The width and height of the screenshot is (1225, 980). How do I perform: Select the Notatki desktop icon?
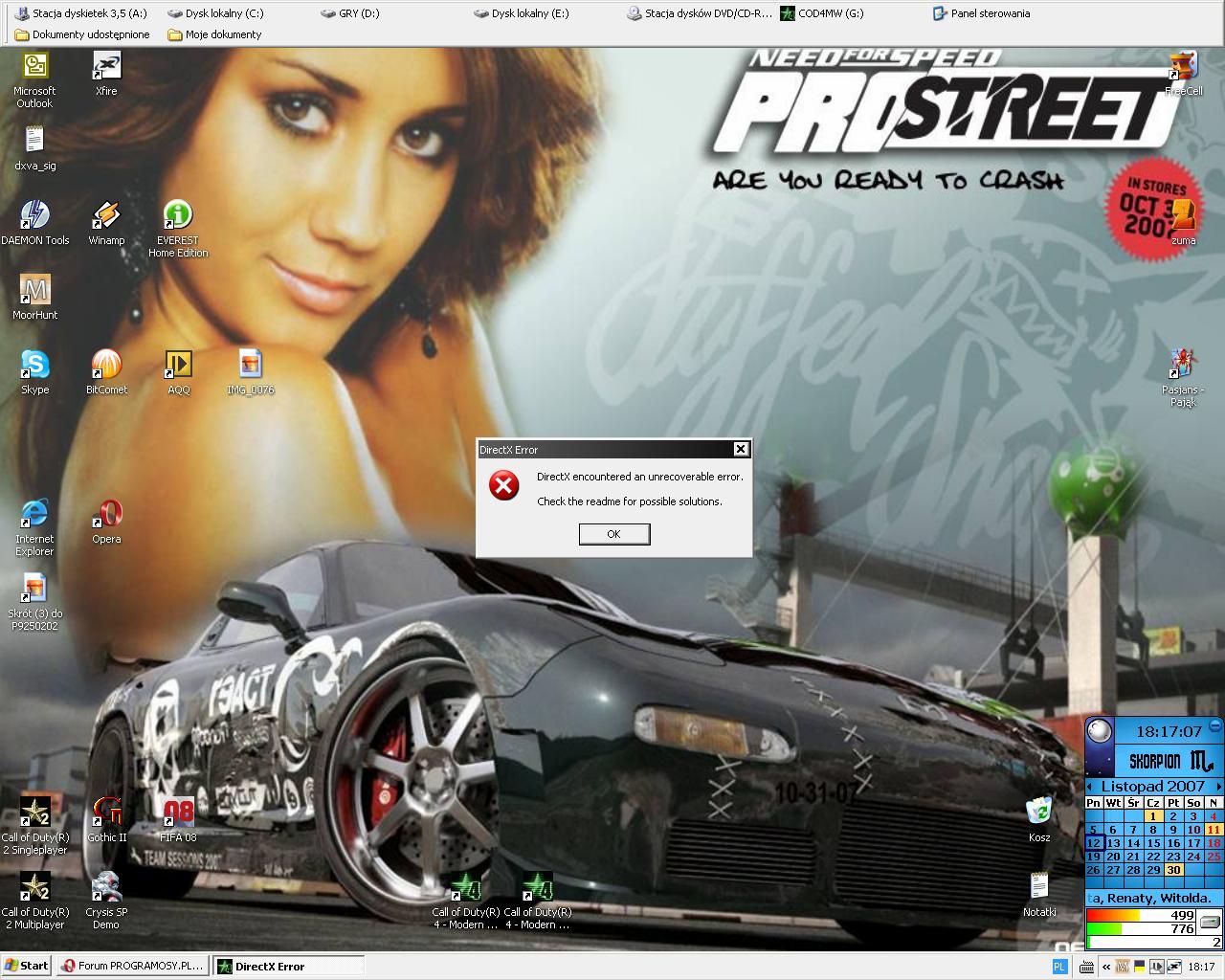[1039, 896]
